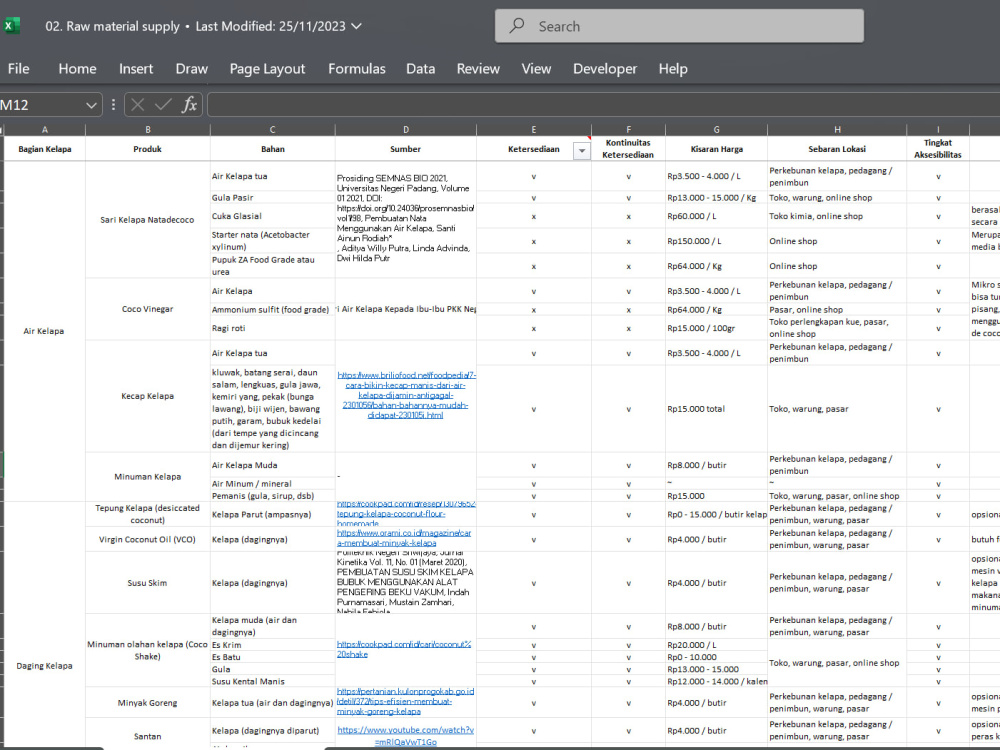Select the 'Rp20.000 / L' price cell

click(716, 645)
